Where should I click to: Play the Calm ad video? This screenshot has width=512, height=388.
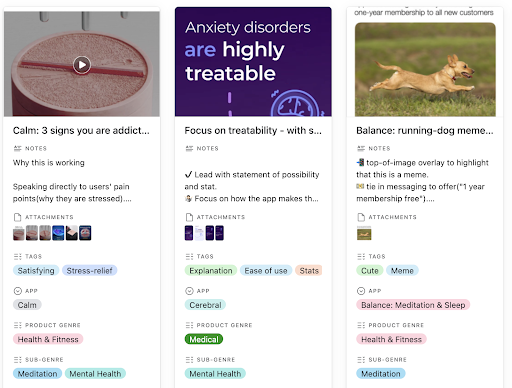(82, 65)
